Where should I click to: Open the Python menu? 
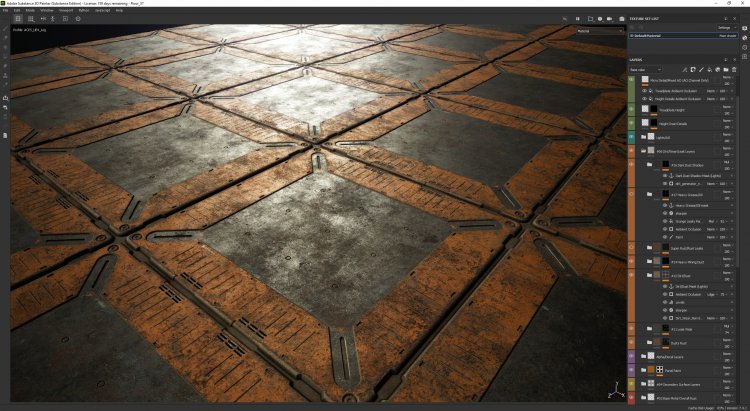(x=84, y=10)
